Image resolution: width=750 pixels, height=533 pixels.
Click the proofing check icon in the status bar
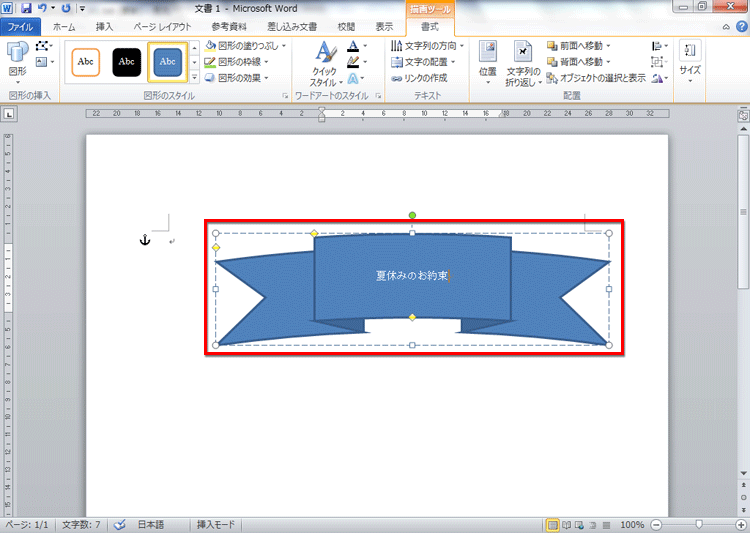(120, 525)
